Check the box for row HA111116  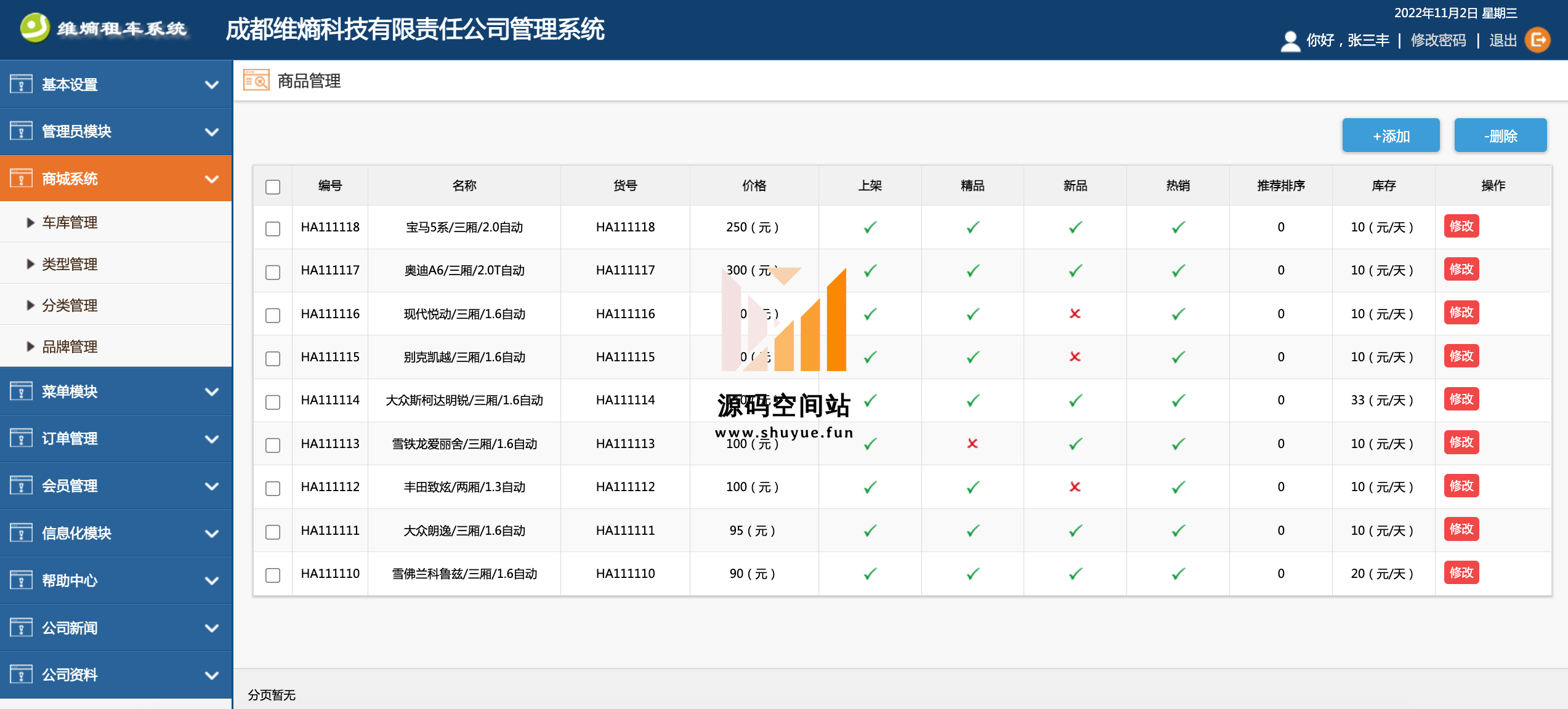tap(273, 315)
